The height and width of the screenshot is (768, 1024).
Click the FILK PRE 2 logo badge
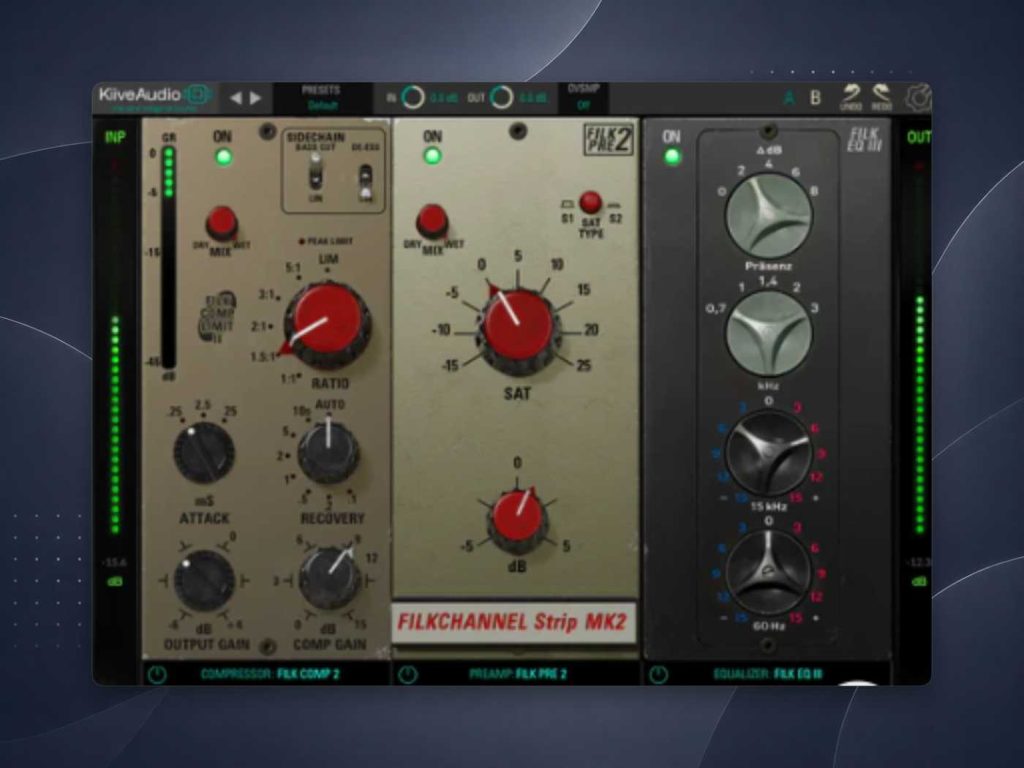[x=609, y=139]
